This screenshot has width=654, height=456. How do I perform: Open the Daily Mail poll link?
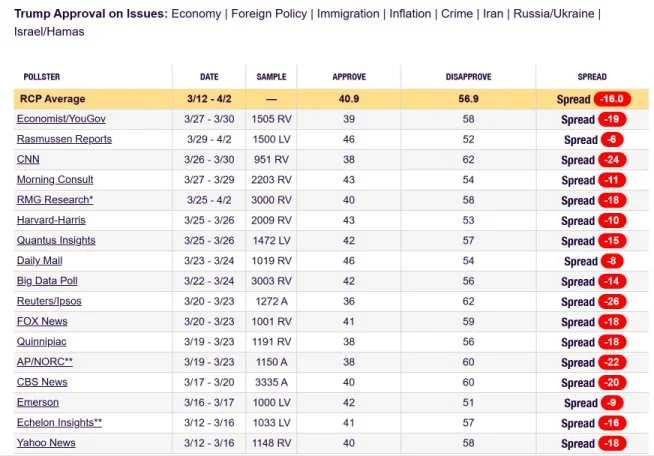pyautogui.click(x=40, y=261)
